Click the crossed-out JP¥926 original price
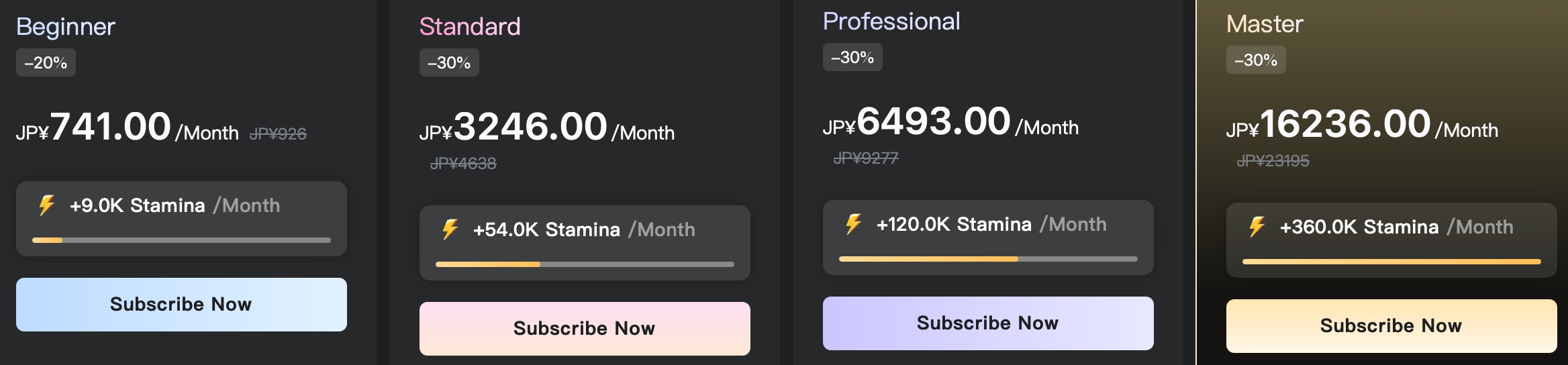 pyautogui.click(x=278, y=134)
